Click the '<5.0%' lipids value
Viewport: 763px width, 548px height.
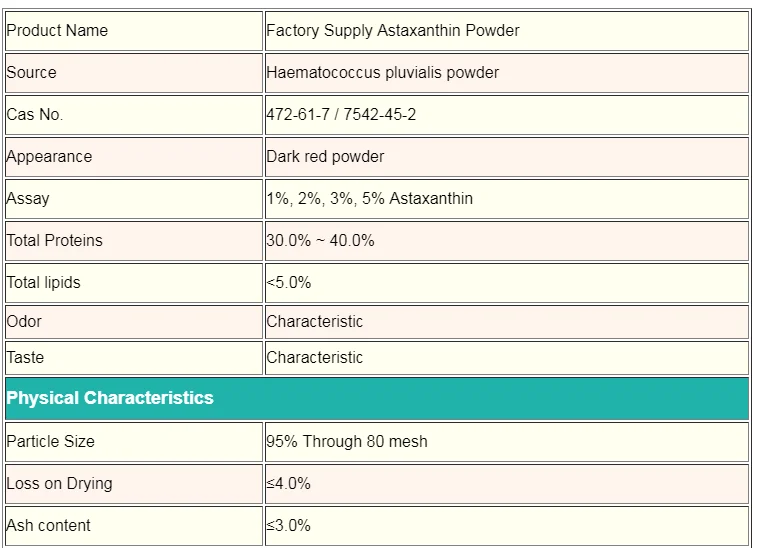coord(289,282)
